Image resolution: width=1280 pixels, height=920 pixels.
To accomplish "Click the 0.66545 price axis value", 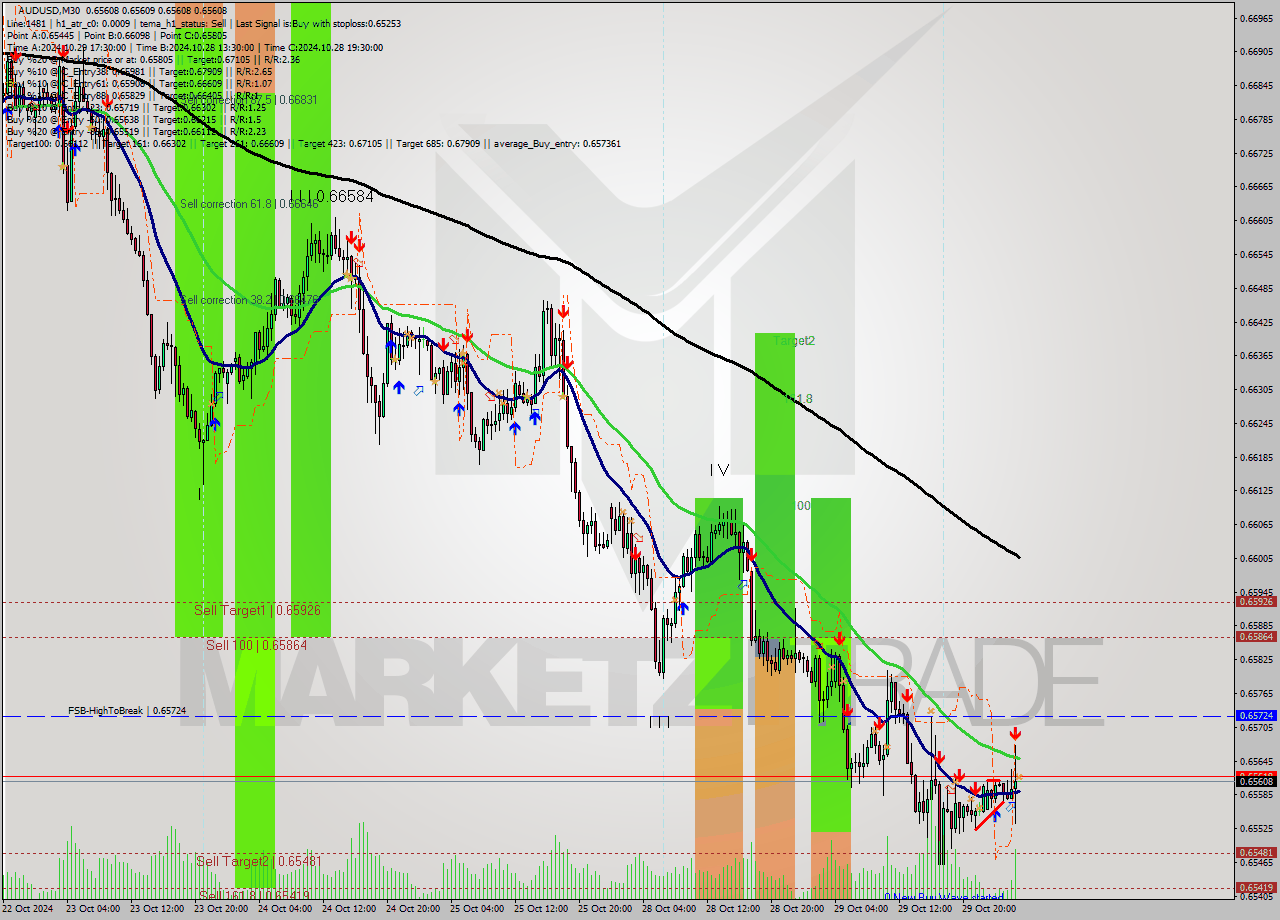I will (1256, 255).
